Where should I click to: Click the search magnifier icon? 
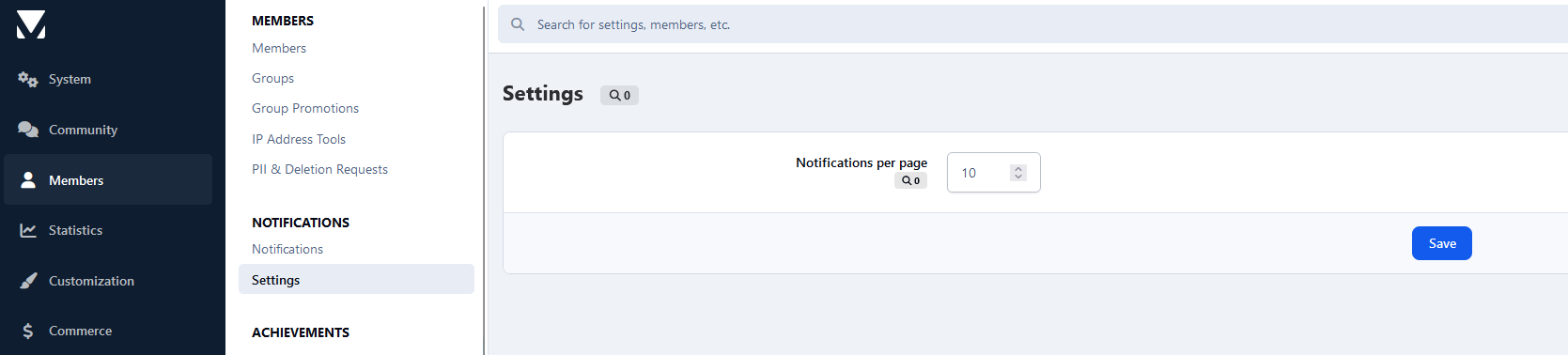click(x=518, y=24)
